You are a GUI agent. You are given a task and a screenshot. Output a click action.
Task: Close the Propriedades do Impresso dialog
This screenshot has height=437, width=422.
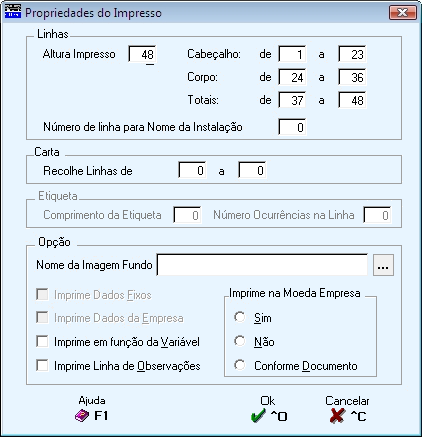coord(403,13)
